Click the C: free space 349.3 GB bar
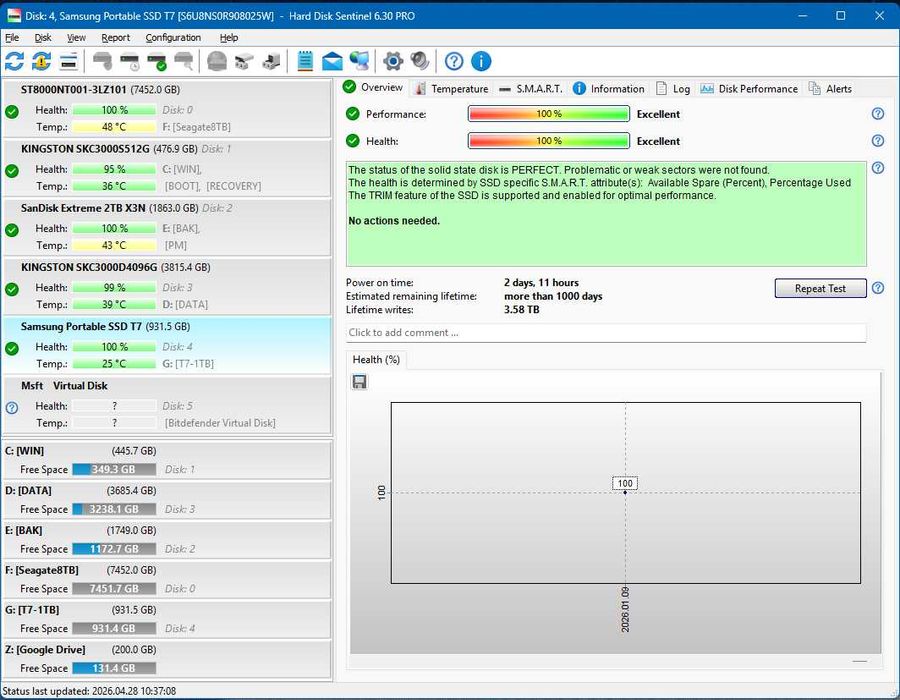 [x=114, y=469]
